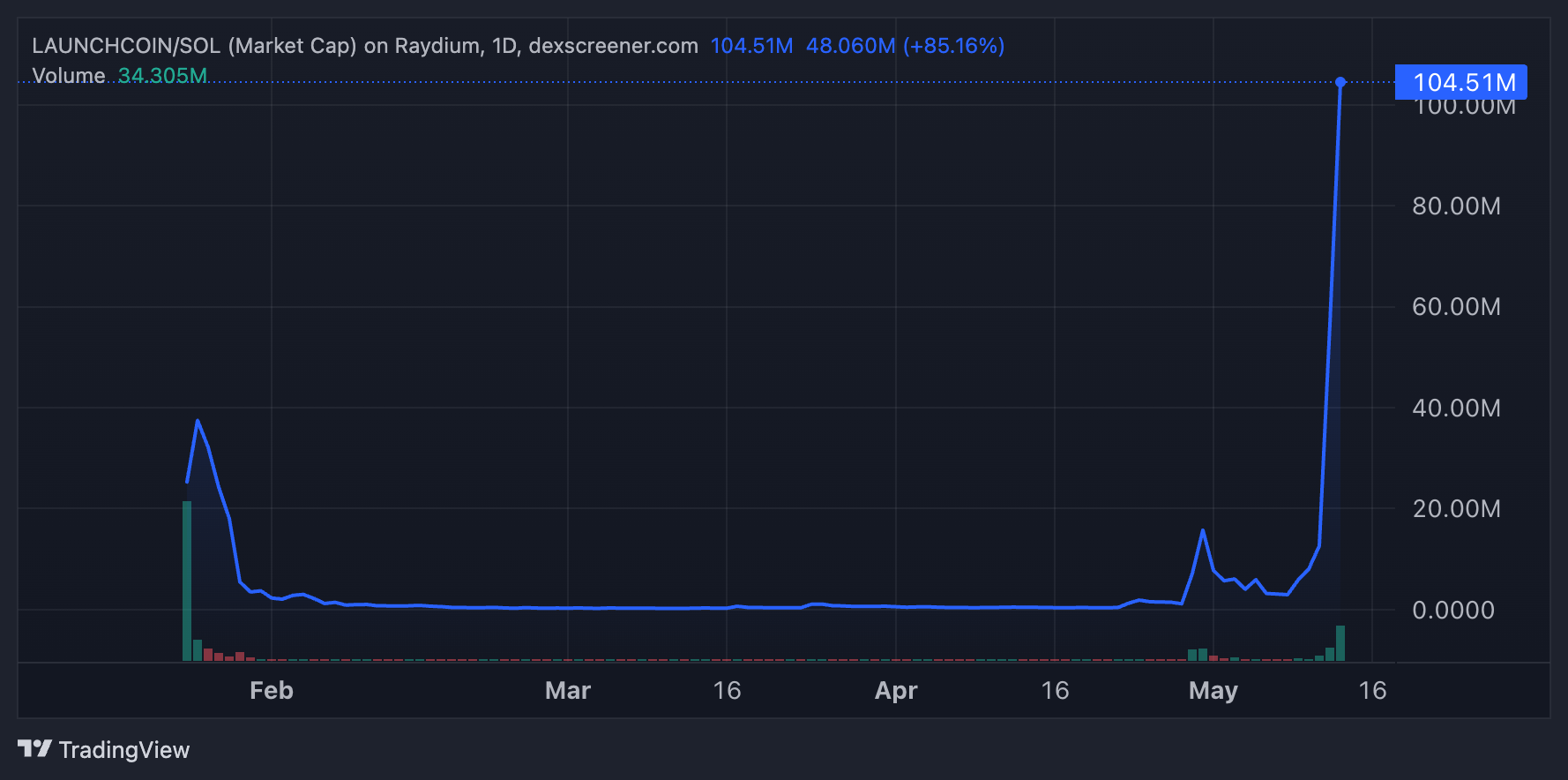Click the blue dot at the line's latest point
Image resolution: width=1568 pixels, height=780 pixels.
tap(1340, 82)
